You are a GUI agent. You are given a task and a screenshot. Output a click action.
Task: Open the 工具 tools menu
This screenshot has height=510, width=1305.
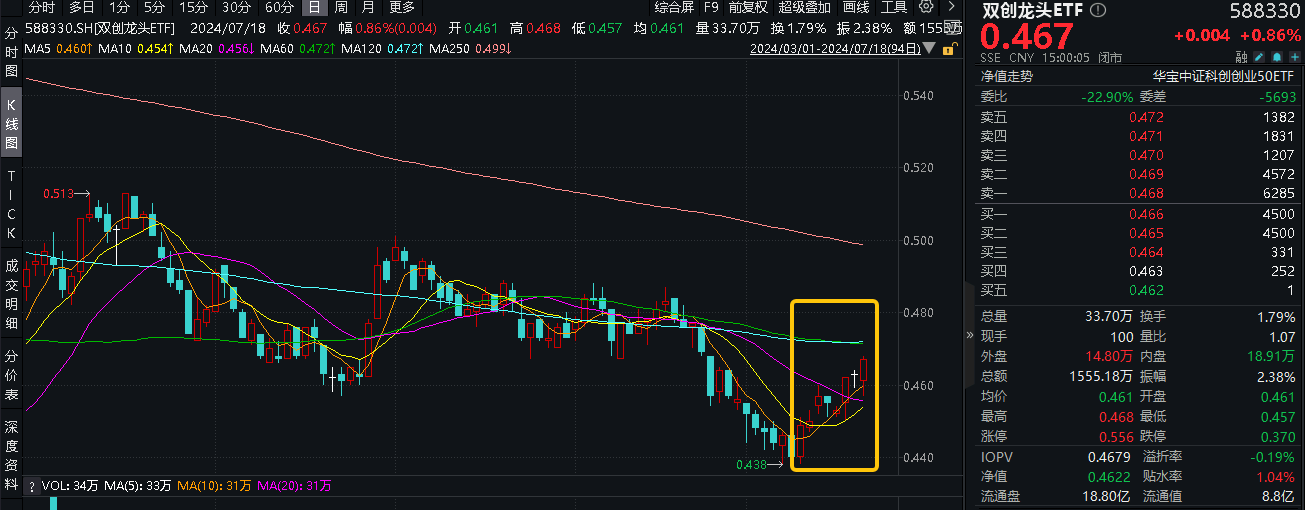(x=893, y=7)
